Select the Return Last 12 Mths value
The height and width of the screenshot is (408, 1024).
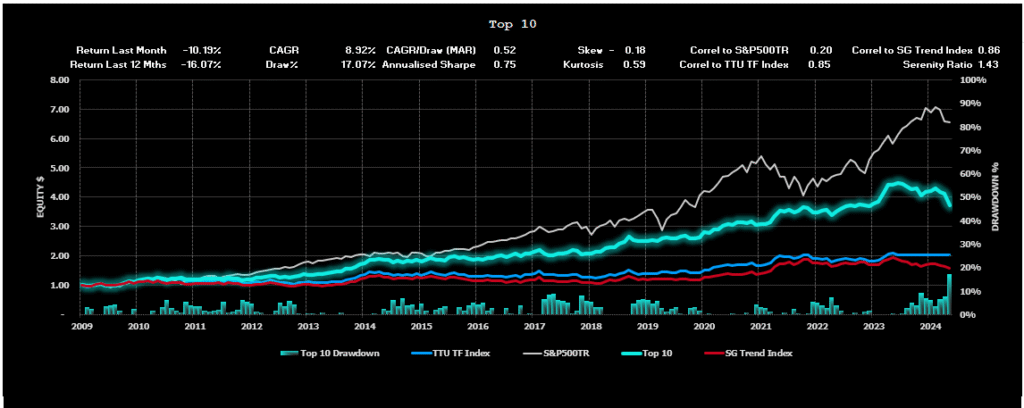coord(202,64)
